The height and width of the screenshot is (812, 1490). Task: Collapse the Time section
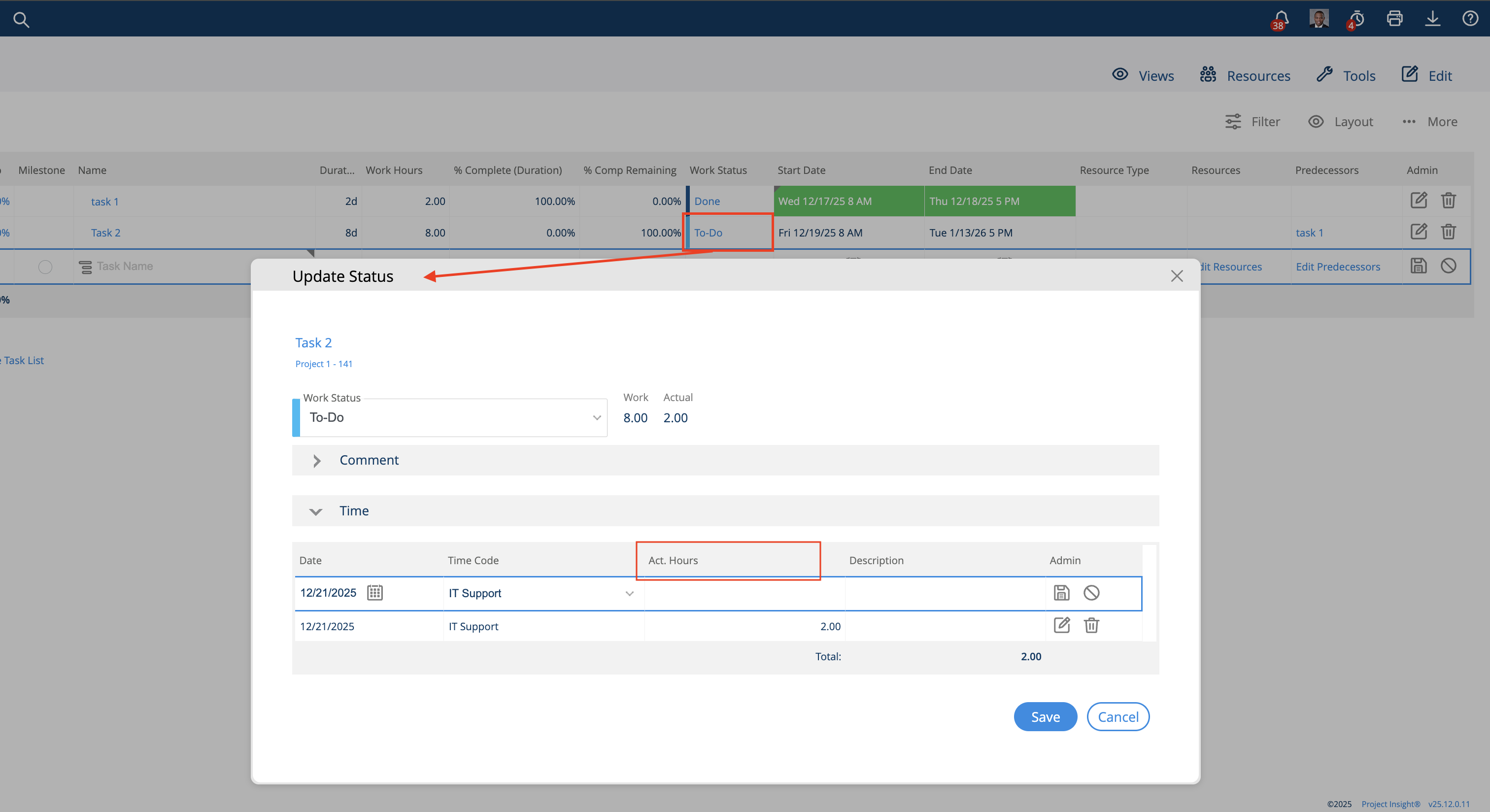725,510
